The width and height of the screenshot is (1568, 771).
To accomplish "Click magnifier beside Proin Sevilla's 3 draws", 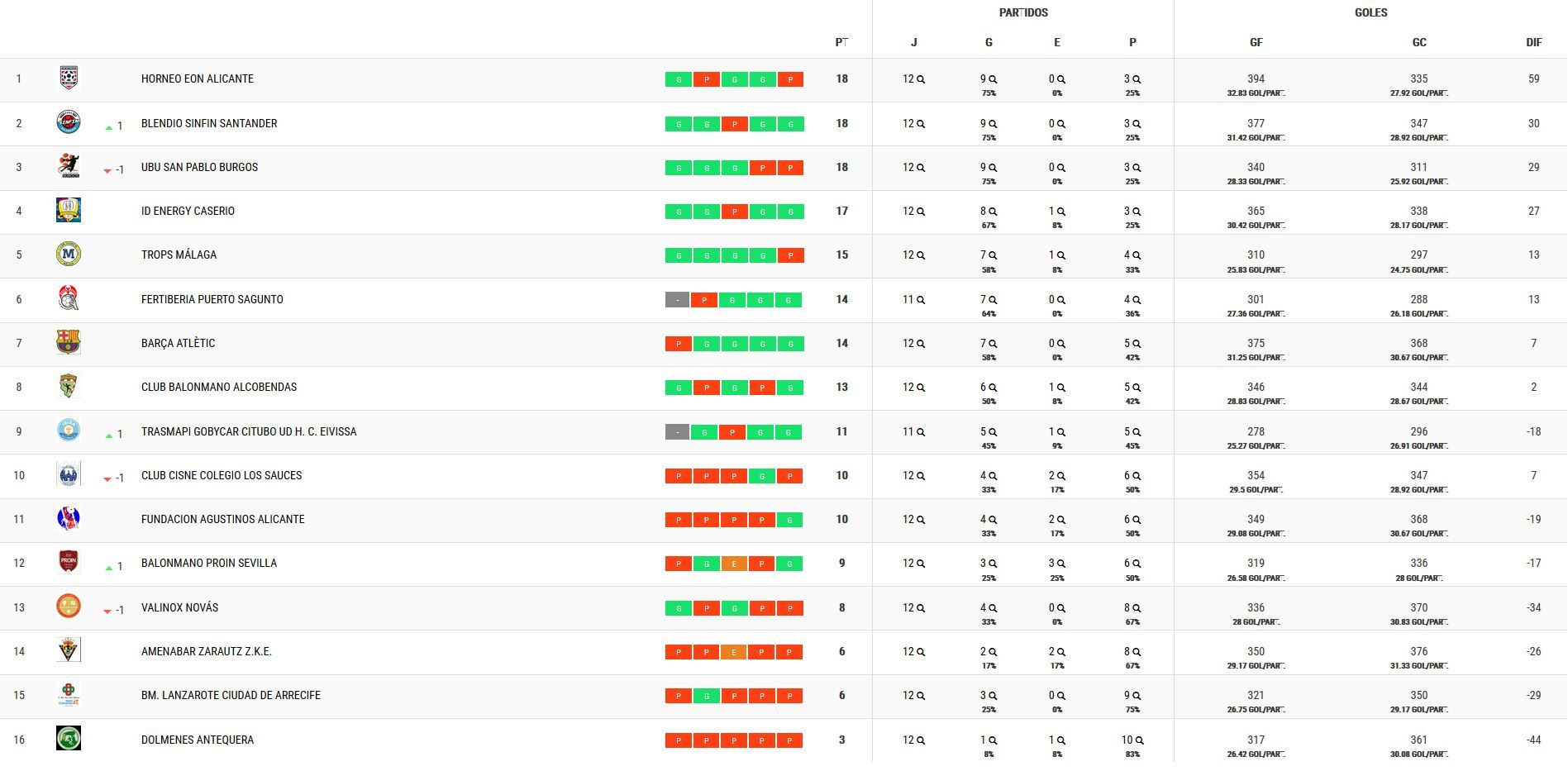I will (x=1061, y=564).
